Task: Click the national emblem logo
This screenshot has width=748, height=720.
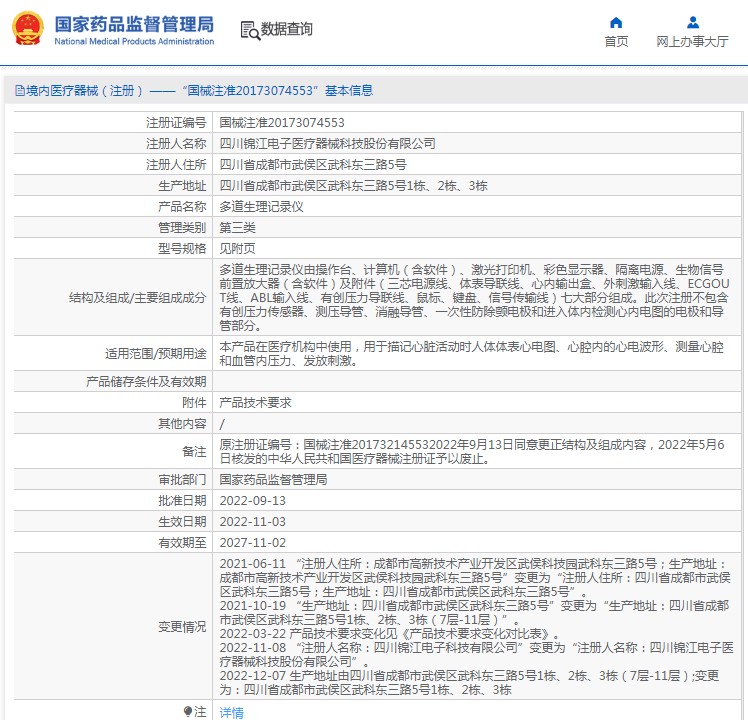Action: click(x=27, y=29)
